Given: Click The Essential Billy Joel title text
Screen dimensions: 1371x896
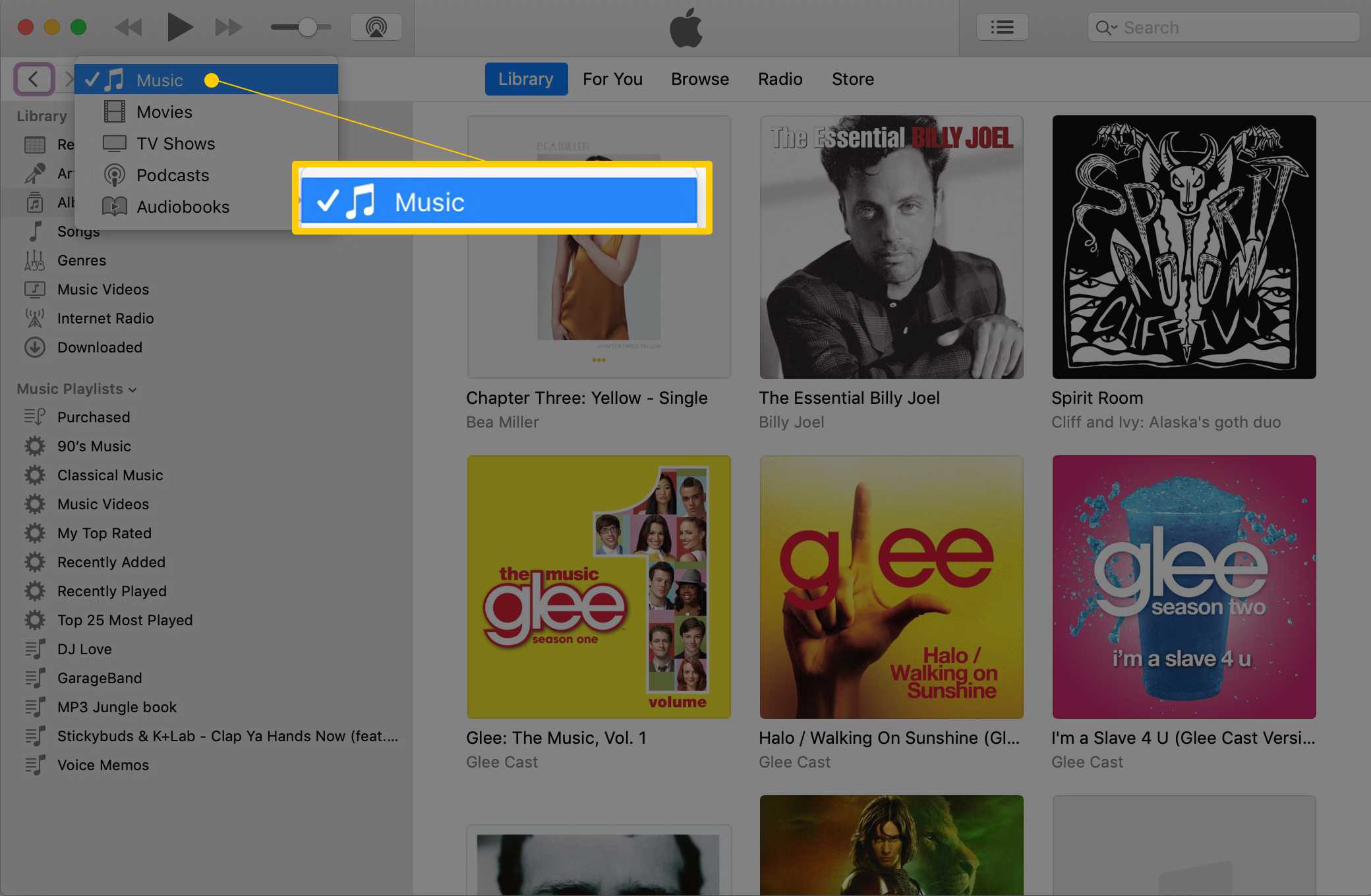Looking at the screenshot, I should pyautogui.click(x=849, y=398).
